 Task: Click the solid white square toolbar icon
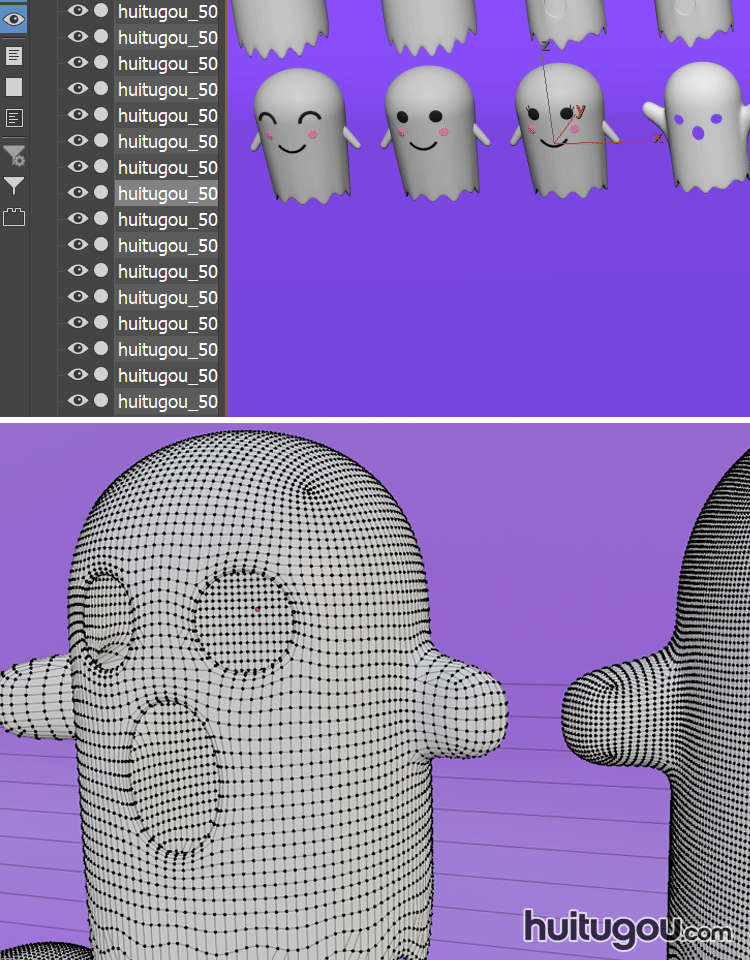pyautogui.click(x=14, y=87)
